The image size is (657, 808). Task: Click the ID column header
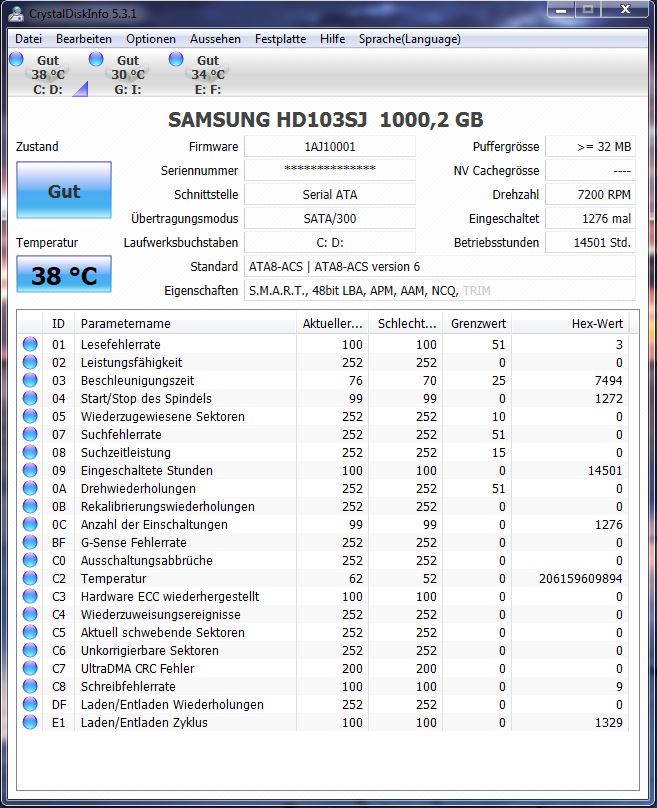[x=58, y=324]
